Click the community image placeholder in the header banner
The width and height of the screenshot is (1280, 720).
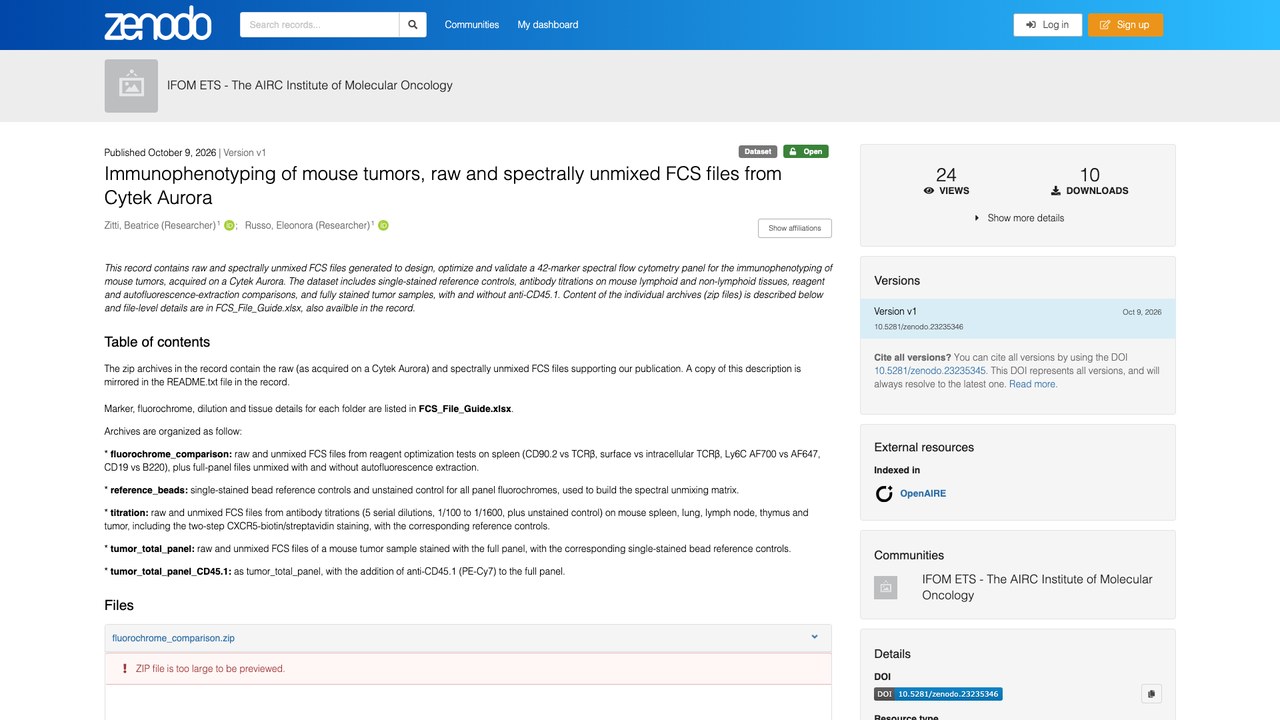131,86
